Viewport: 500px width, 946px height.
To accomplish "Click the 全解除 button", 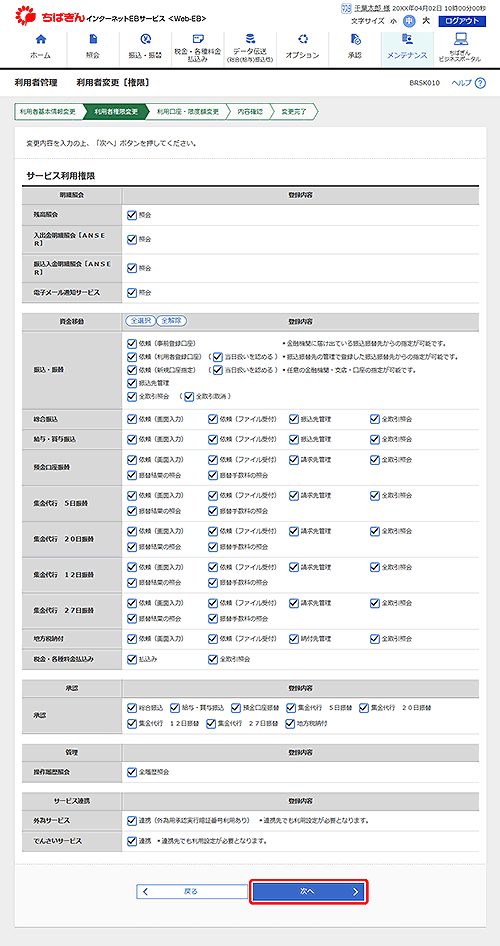I will point(171,321).
